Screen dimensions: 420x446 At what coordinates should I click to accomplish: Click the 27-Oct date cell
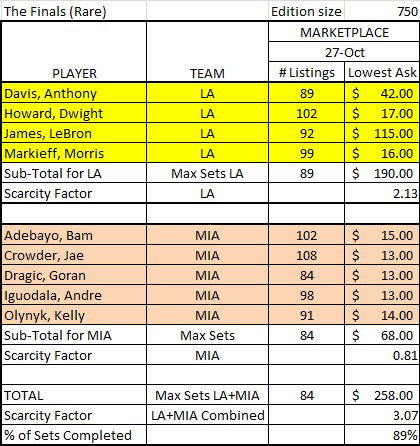click(x=344, y=52)
